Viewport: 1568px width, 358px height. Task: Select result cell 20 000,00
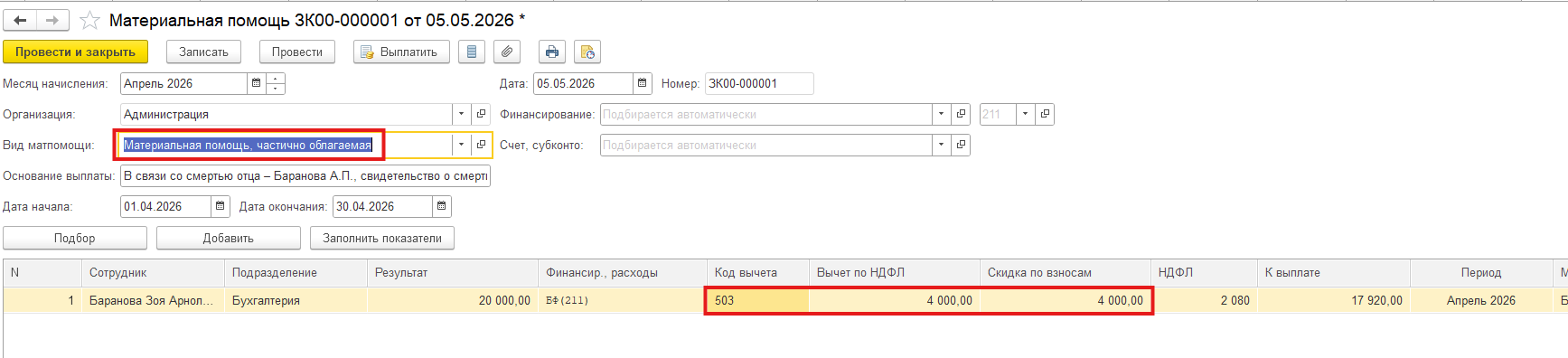click(x=453, y=300)
